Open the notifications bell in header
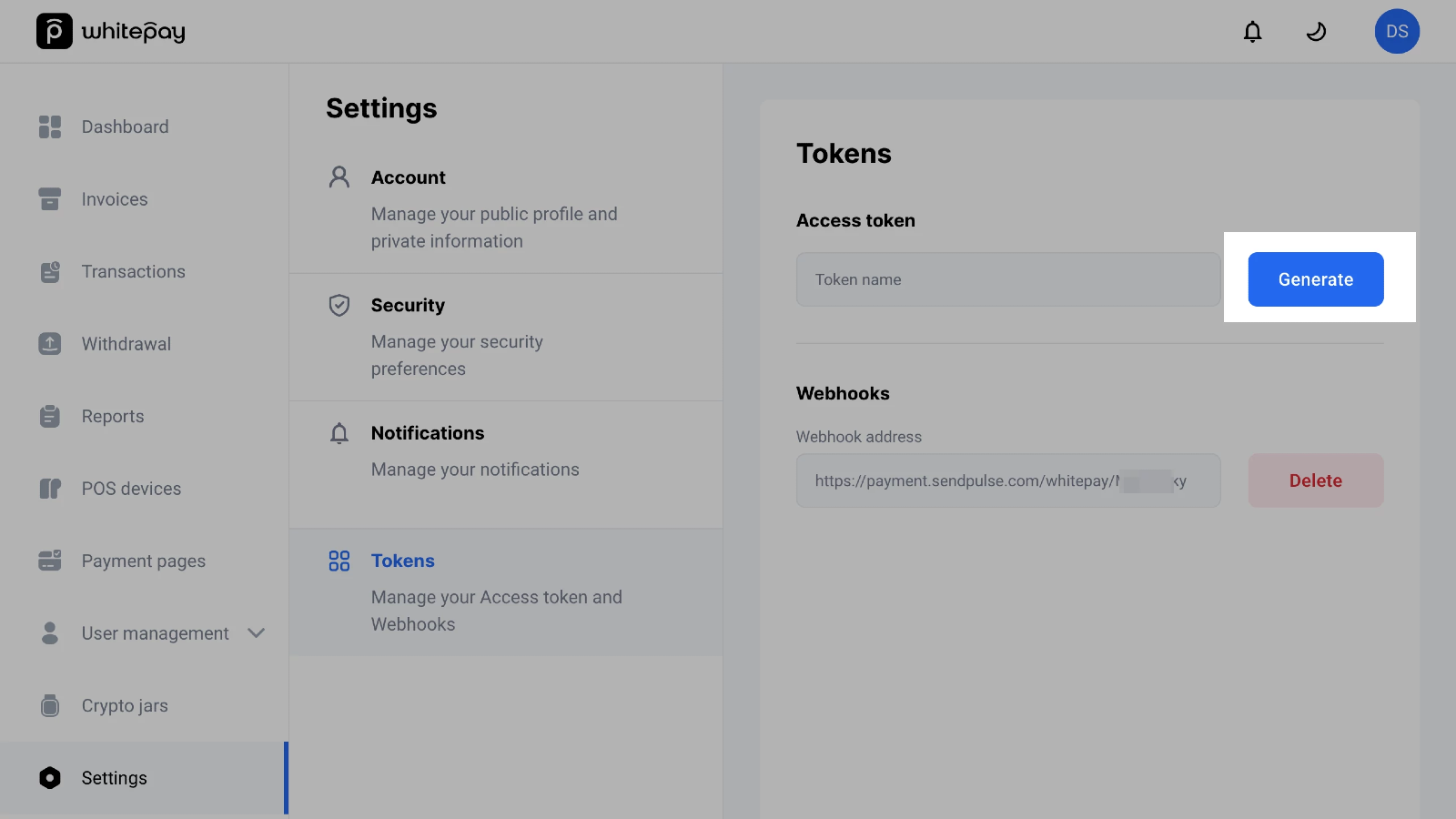Image resolution: width=1456 pixels, height=819 pixels. tap(1252, 32)
